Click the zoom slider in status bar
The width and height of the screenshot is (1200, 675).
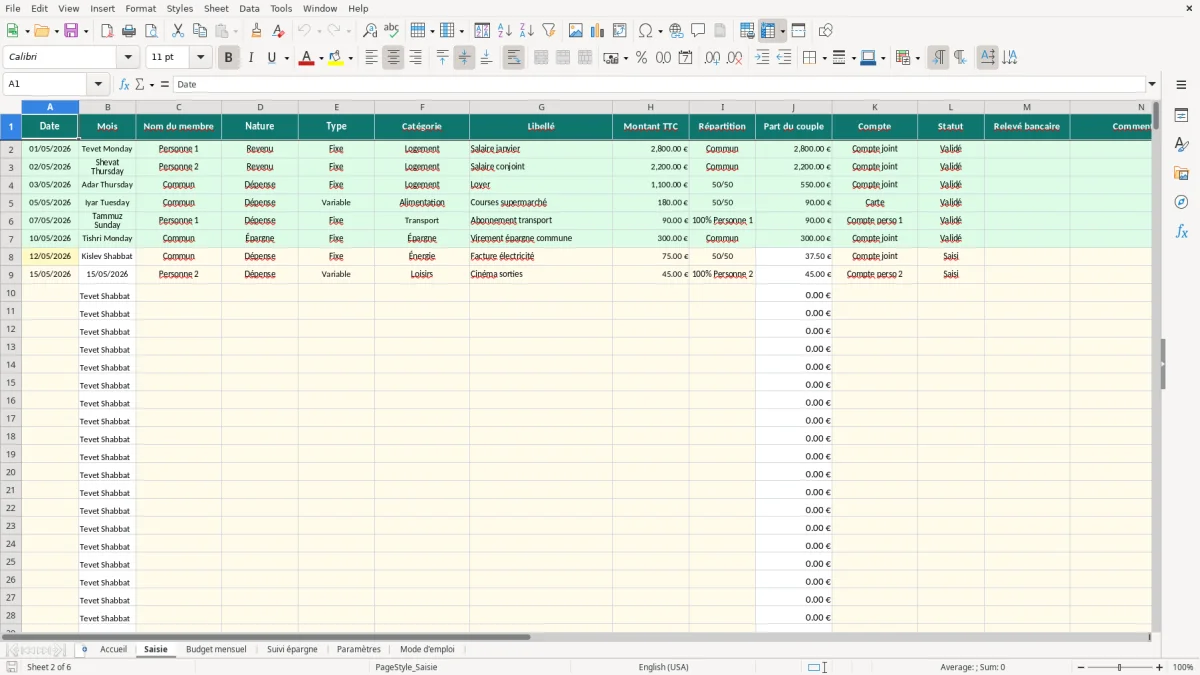1119,667
